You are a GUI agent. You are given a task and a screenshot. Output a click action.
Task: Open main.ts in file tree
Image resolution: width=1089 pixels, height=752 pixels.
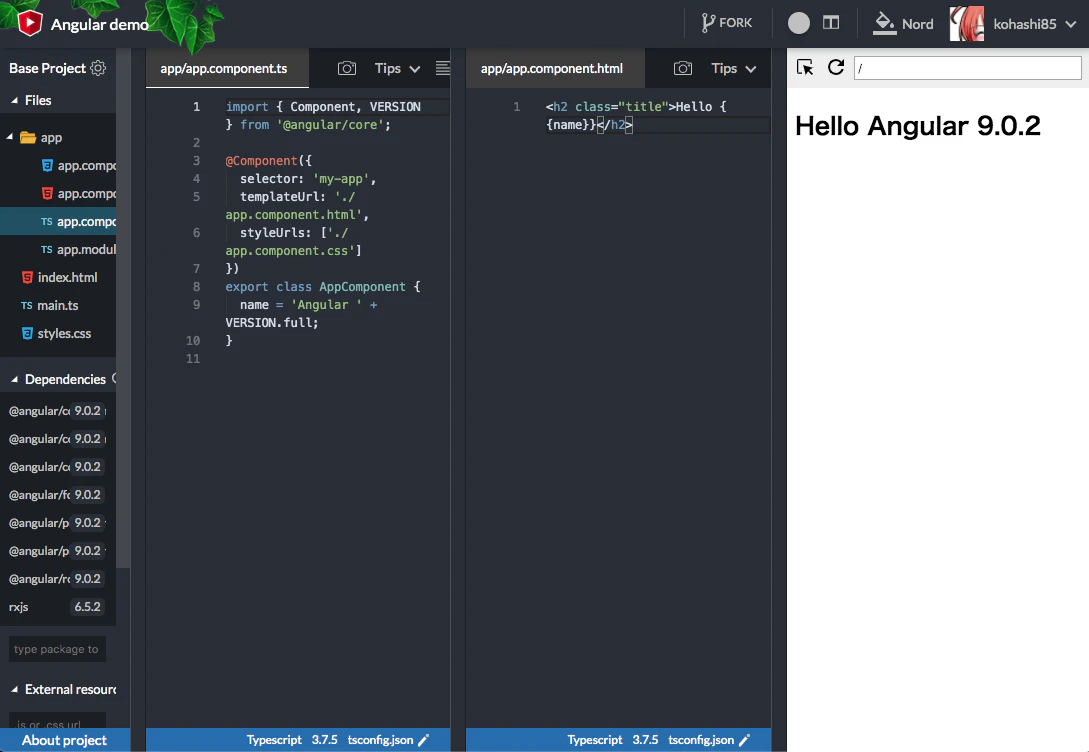pyautogui.click(x=49, y=306)
